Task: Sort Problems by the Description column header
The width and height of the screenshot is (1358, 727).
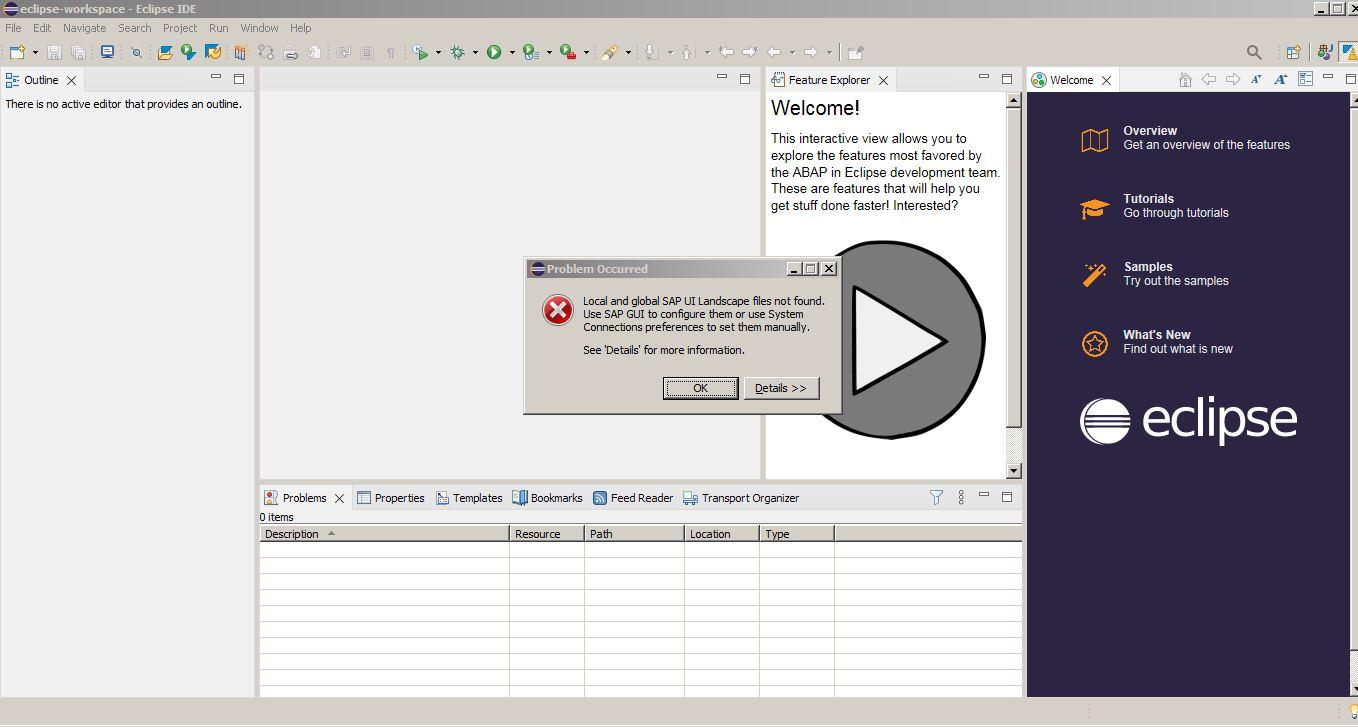Action: pyautogui.click(x=384, y=534)
